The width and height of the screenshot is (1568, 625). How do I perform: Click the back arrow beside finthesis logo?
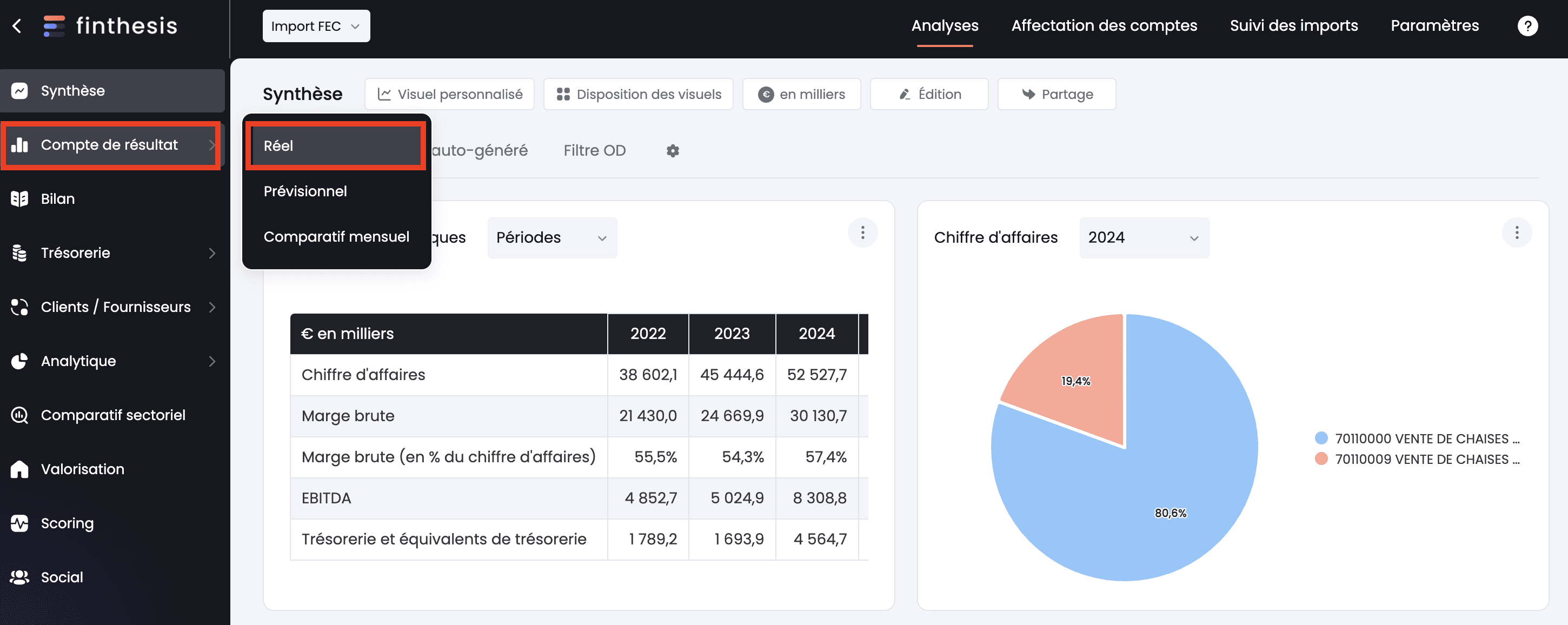pyautogui.click(x=17, y=25)
